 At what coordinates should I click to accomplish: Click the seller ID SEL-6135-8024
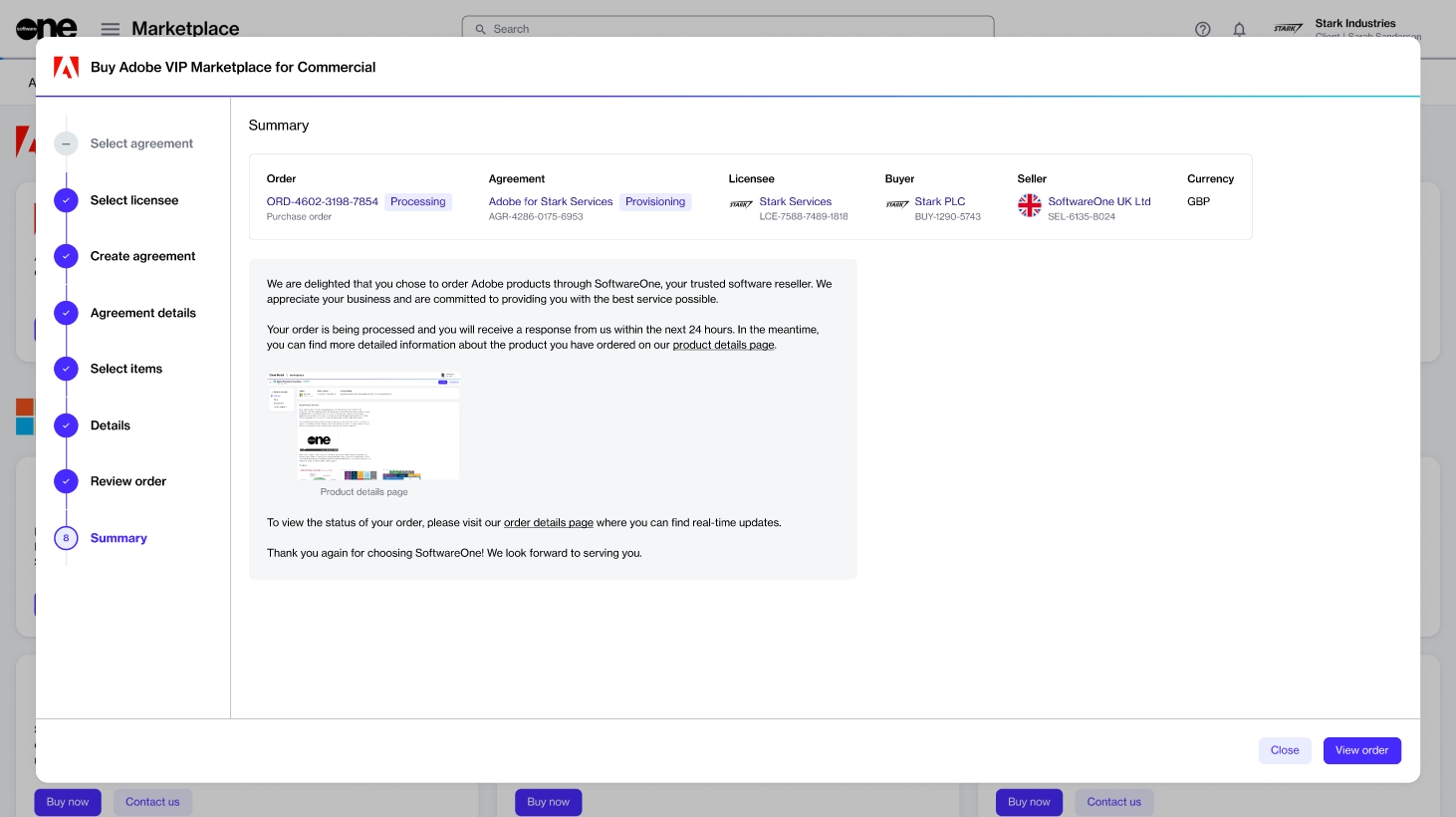coord(1082,216)
